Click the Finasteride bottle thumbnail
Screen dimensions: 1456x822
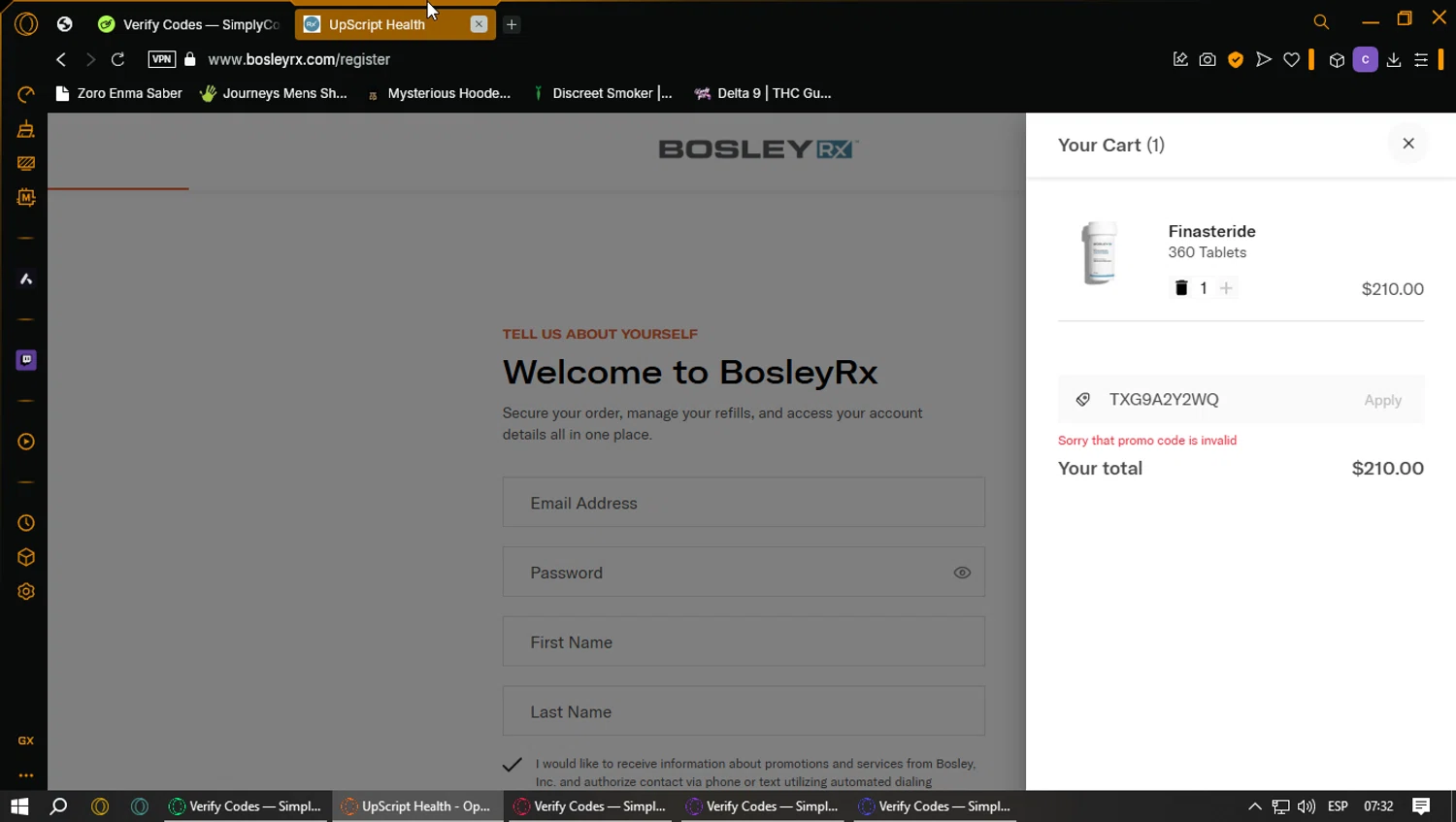tap(1100, 253)
